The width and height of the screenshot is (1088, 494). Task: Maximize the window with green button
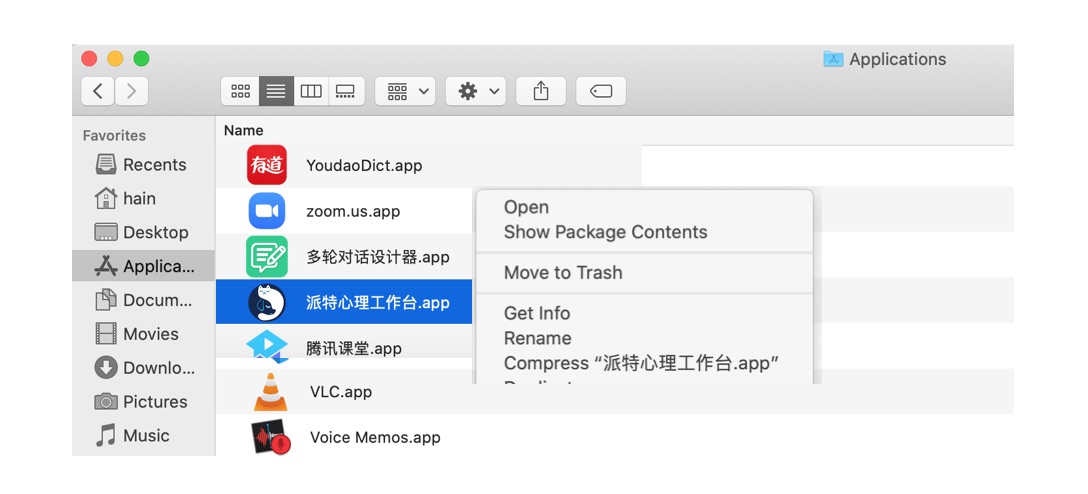pos(142,59)
